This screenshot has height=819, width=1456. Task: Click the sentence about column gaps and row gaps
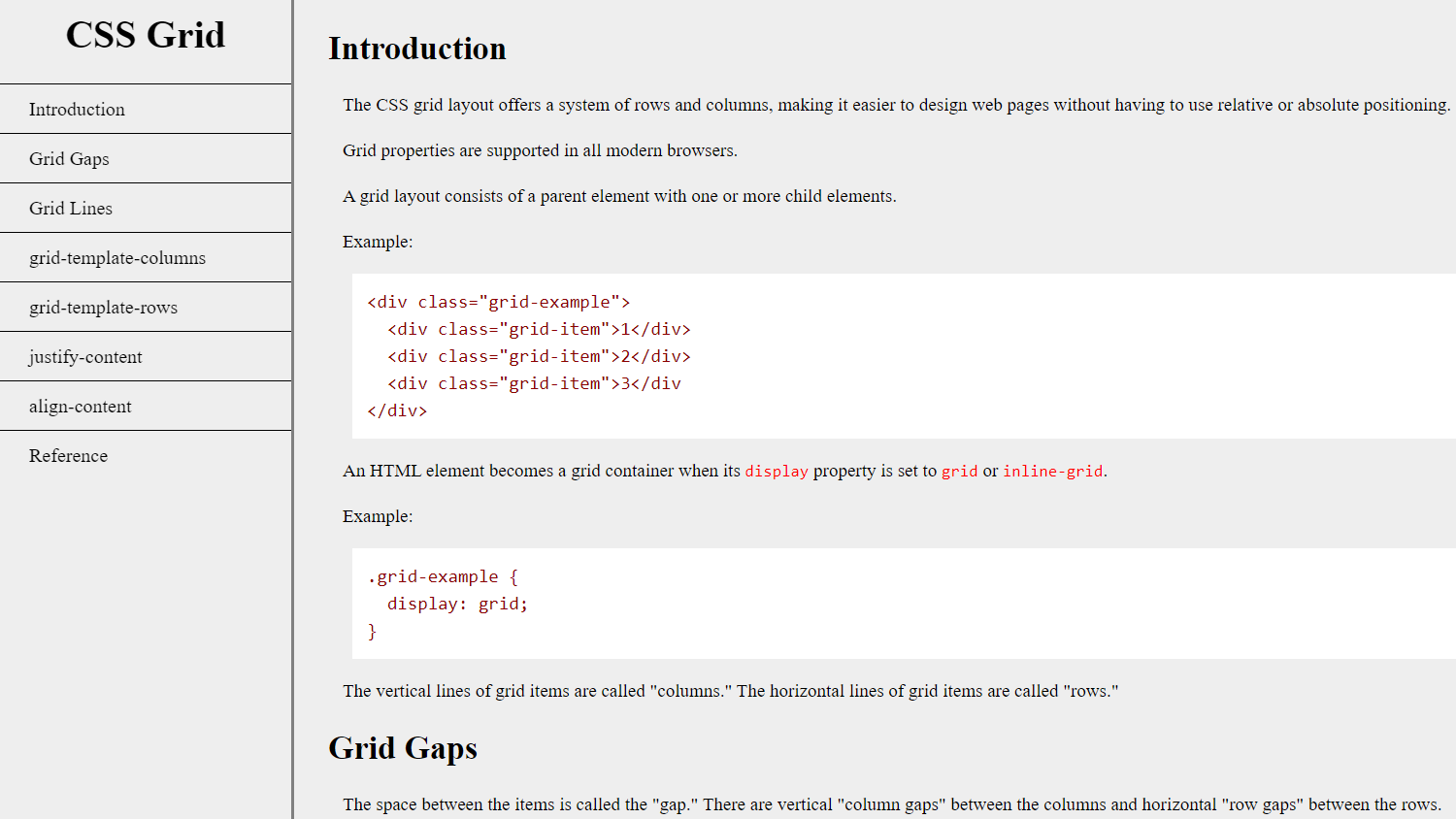pos(891,804)
